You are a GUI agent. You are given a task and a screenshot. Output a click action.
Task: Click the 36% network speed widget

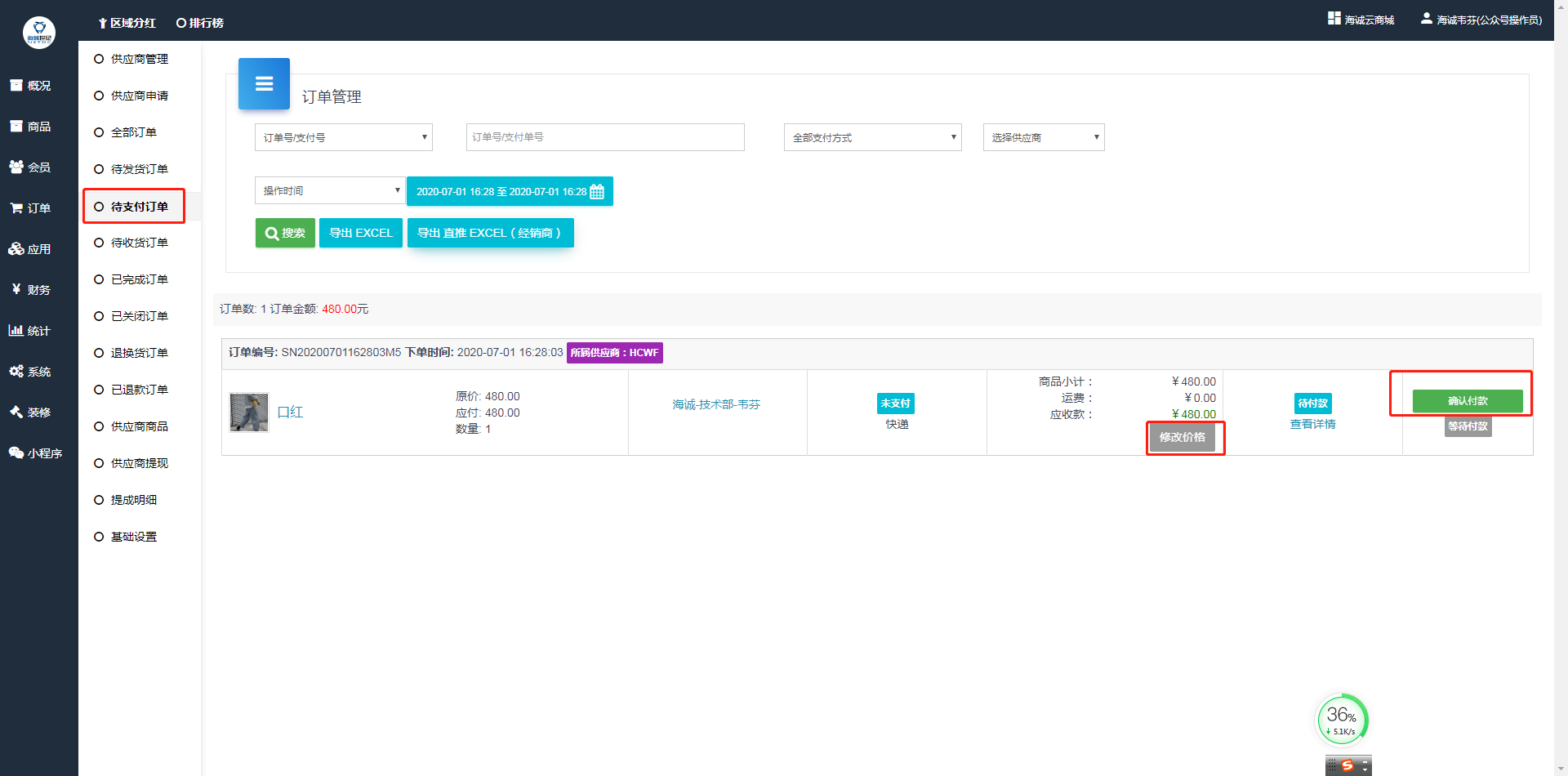pos(1342,720)
